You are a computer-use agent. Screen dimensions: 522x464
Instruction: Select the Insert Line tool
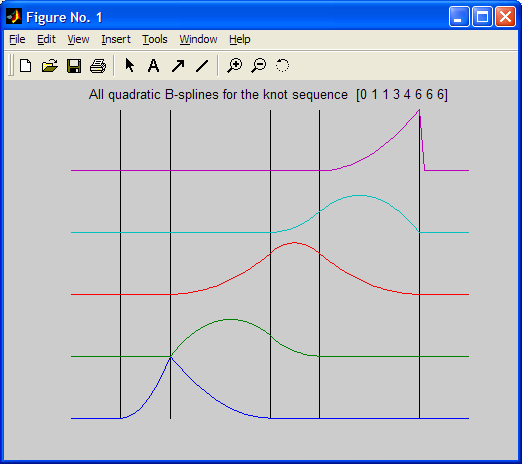[202, 65]
